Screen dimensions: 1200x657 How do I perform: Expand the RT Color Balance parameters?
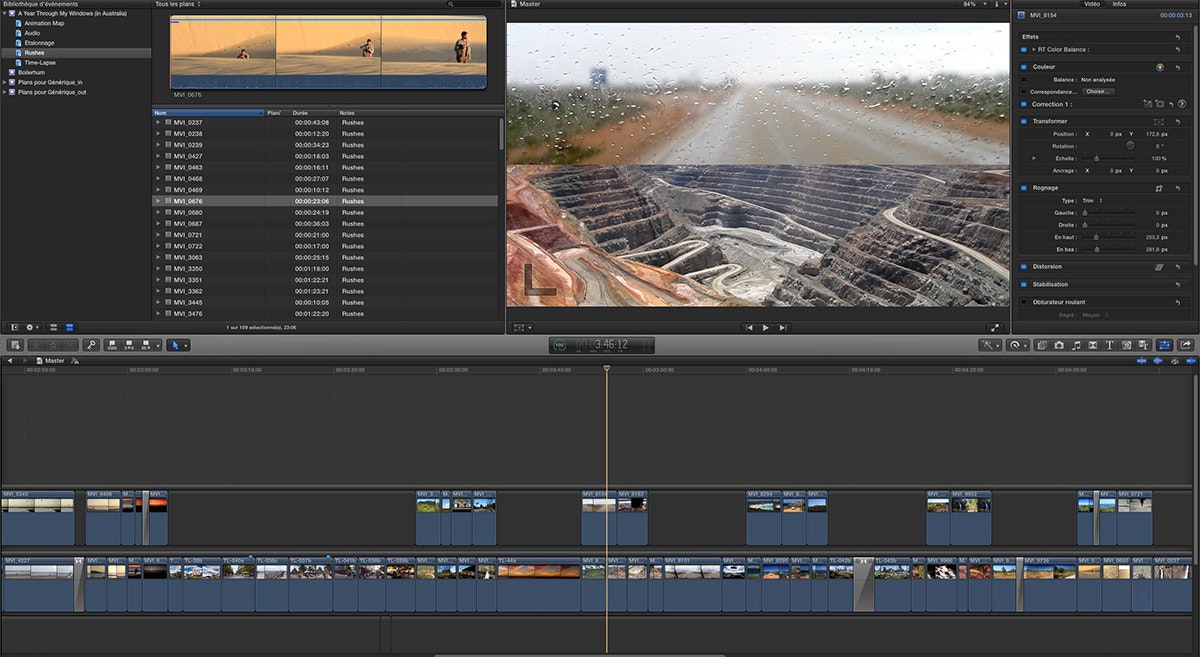1034,49
